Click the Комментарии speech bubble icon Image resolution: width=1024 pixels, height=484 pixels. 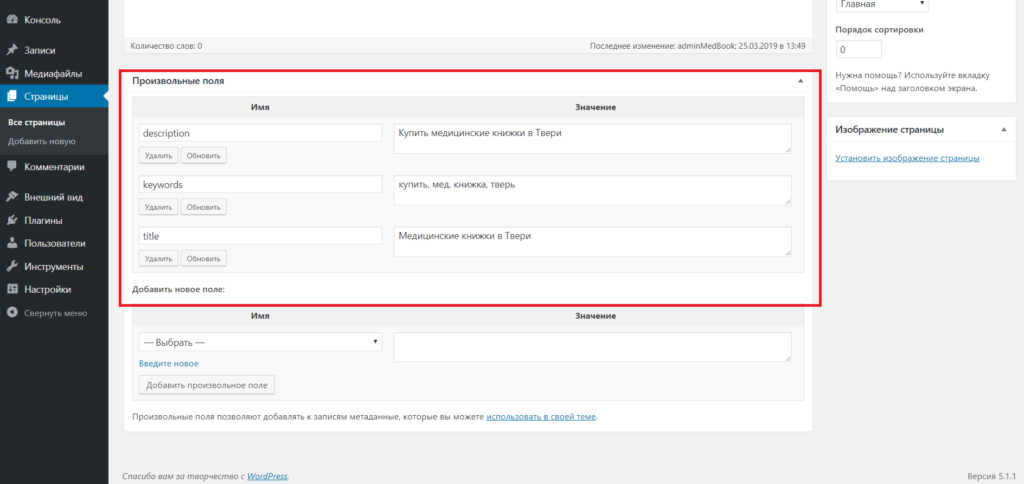pos(11,167)
